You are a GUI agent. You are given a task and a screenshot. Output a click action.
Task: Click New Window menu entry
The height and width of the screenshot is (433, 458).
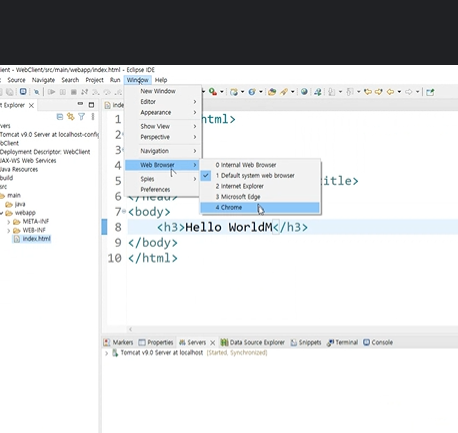tap(162, 91)
